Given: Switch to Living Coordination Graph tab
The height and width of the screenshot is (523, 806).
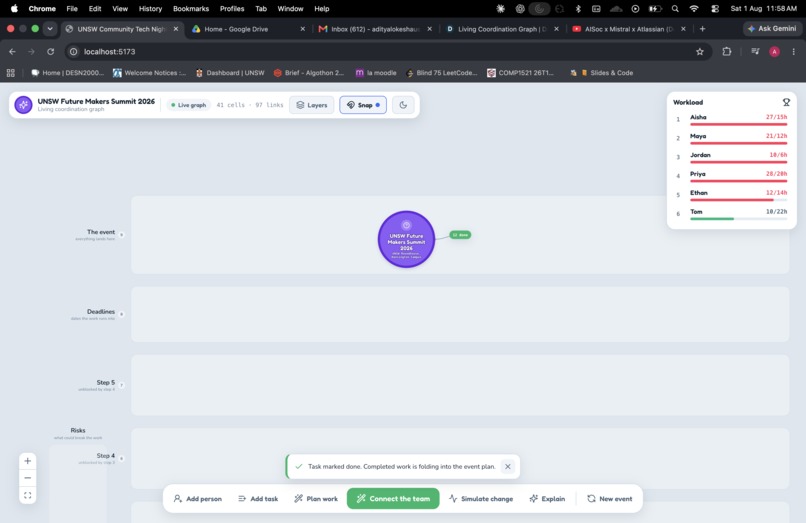Looking at the screenshot, I should click(x=502, y=29).
